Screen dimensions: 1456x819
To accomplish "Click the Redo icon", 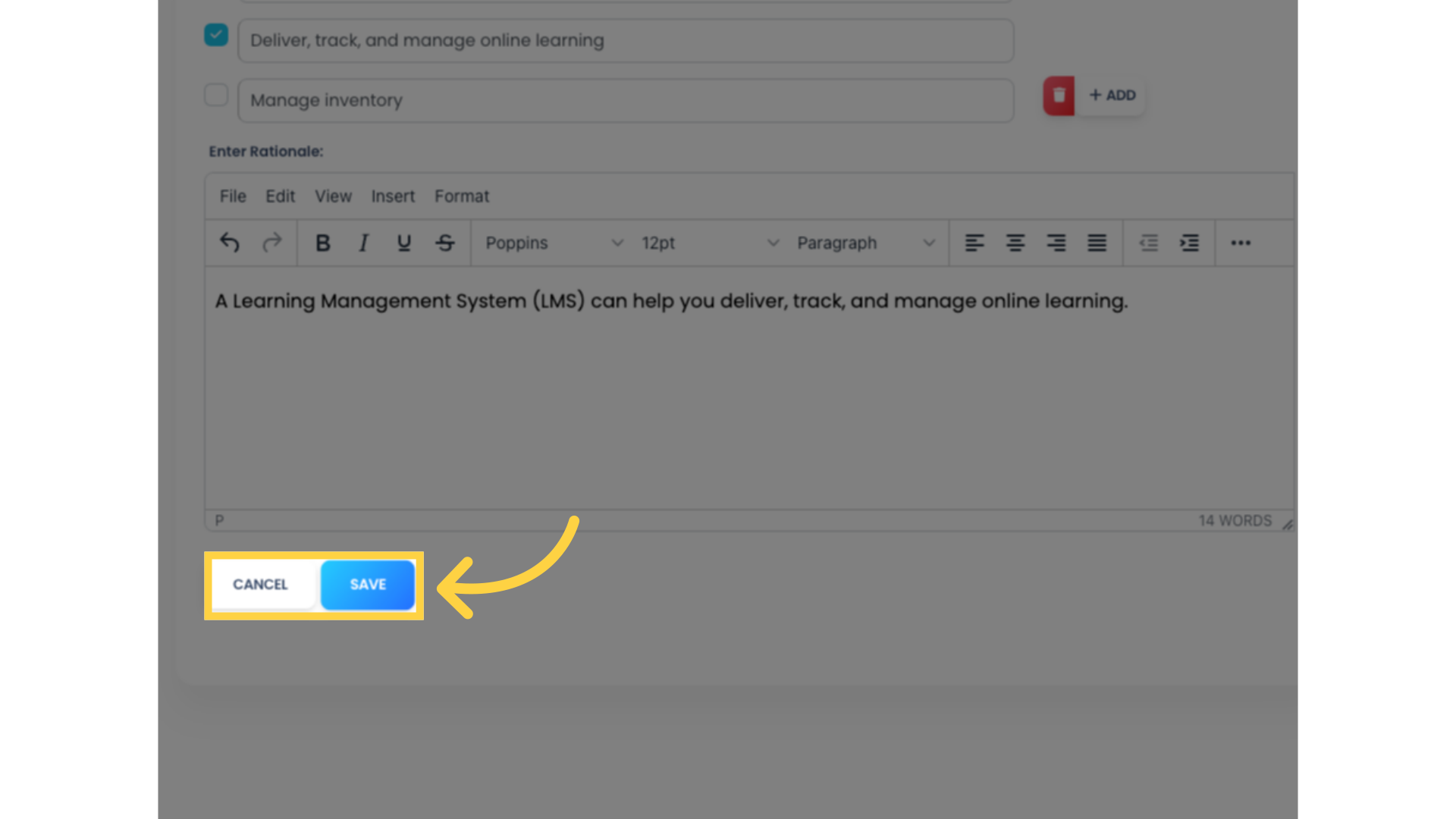I will [x=272, y=243].
